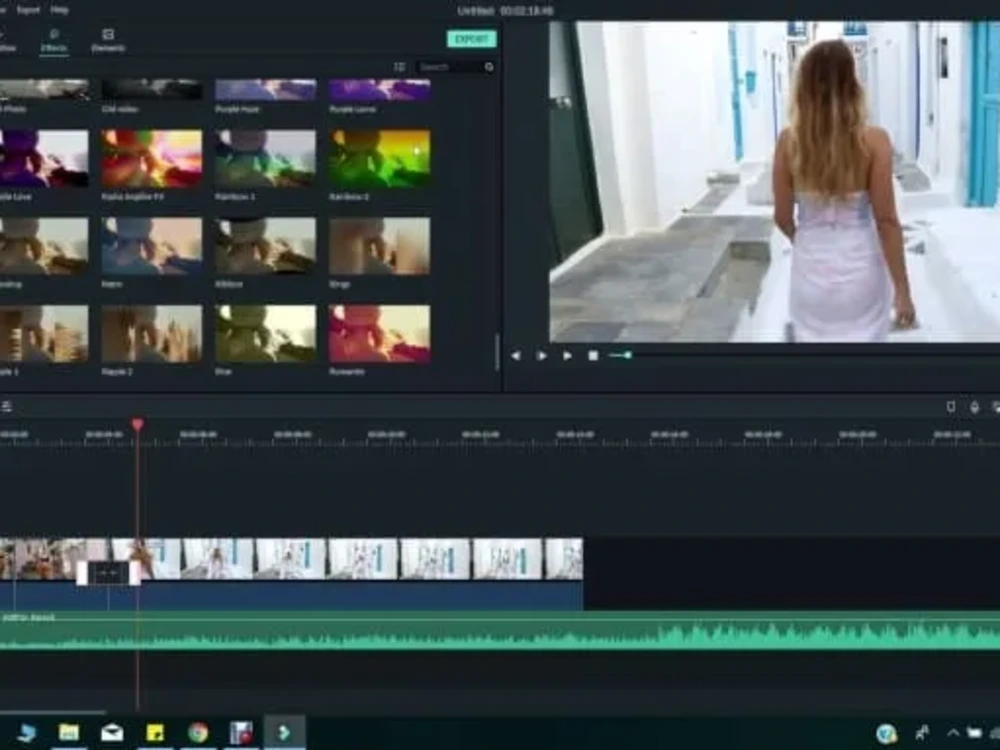Select the Rise effect thumbnail
1000x750 pixels.
click(265, 334)
